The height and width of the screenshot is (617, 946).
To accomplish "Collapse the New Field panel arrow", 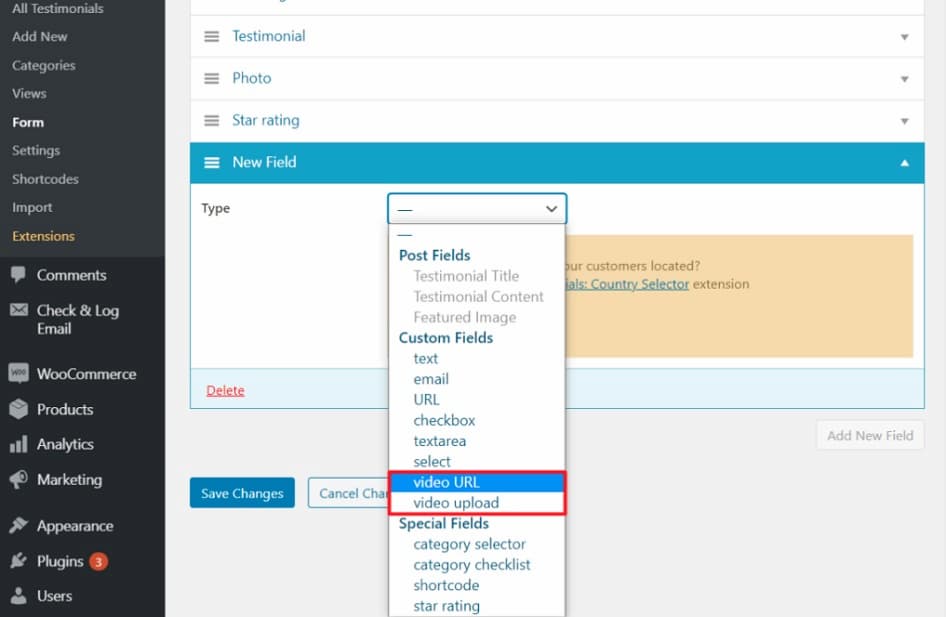I will pyautogui.click(x=904, y=163).
